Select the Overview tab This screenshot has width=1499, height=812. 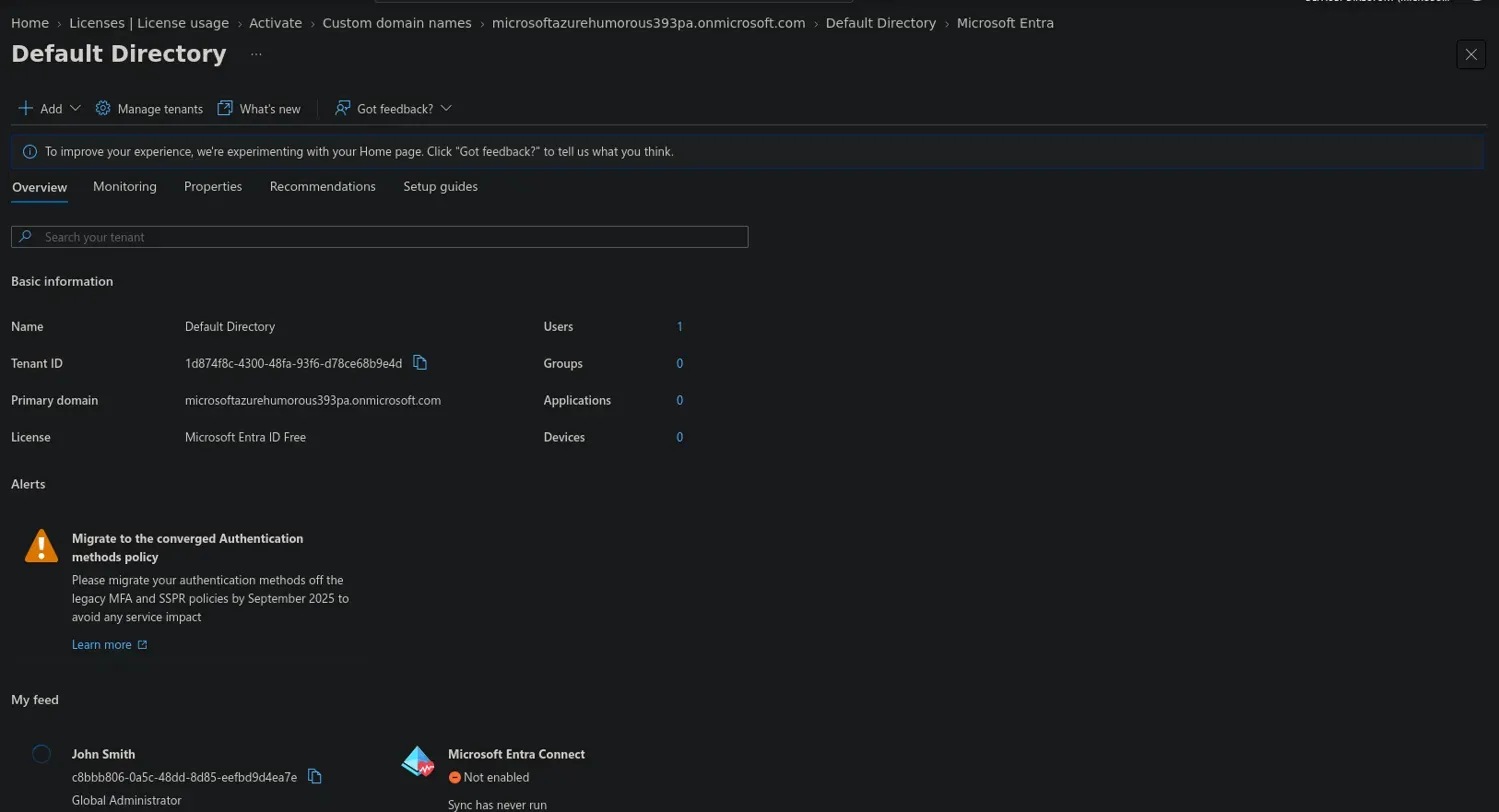click(39, 187)
